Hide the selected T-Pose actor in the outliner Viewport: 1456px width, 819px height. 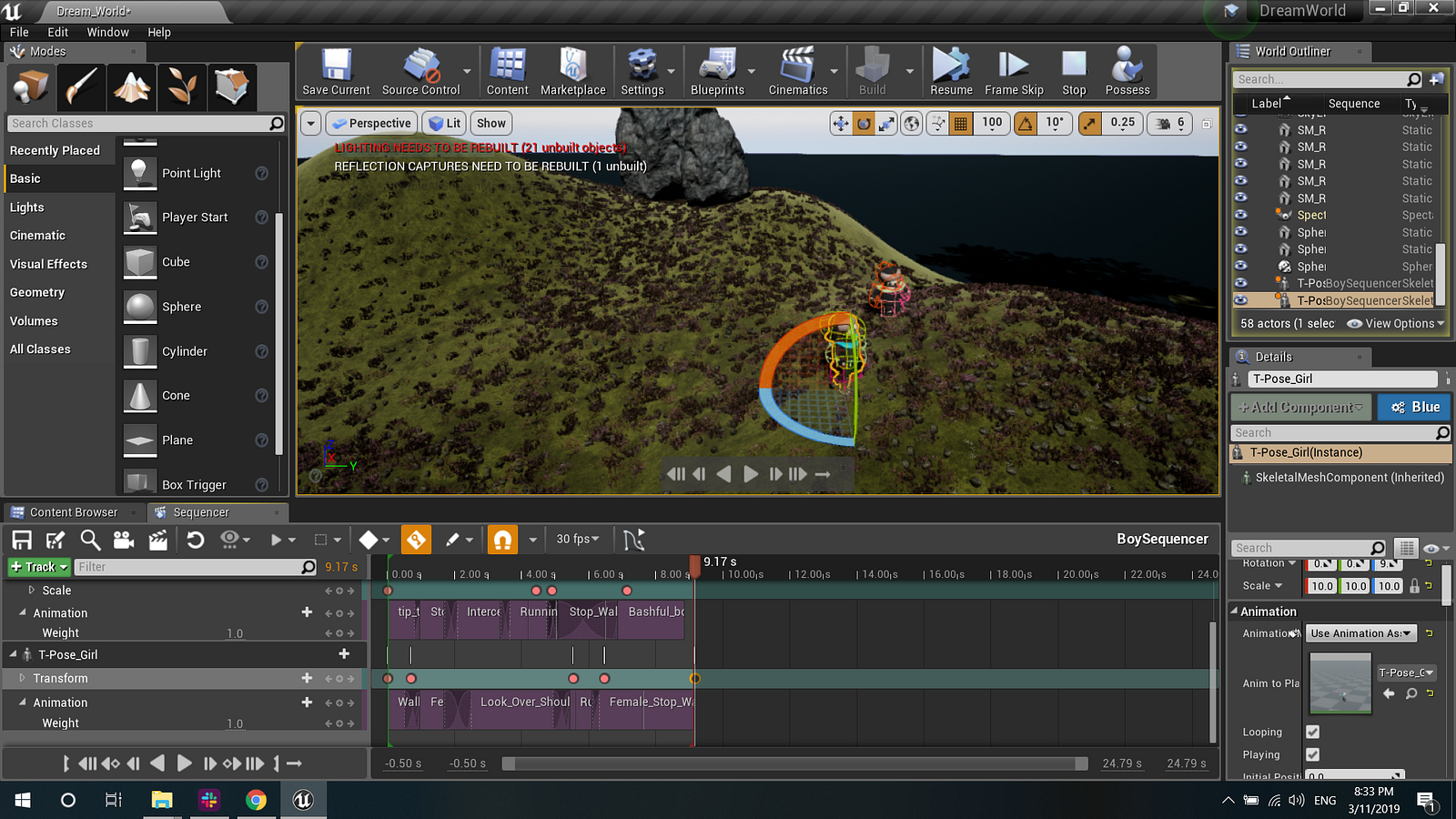click(x=1240, y=300)
